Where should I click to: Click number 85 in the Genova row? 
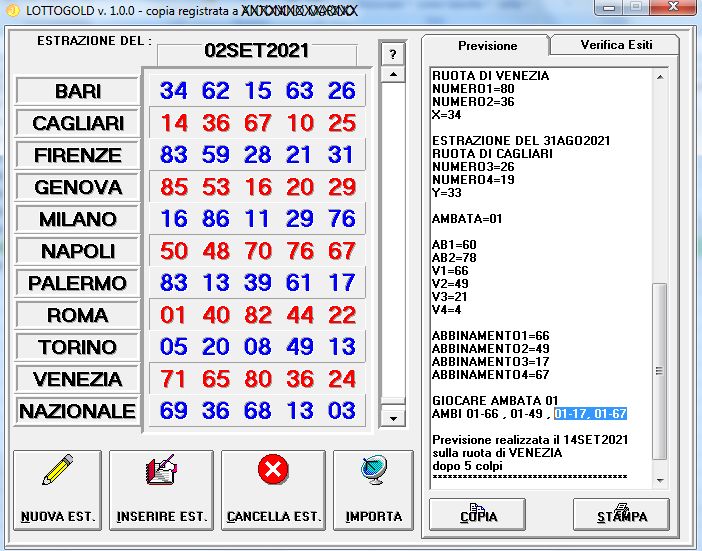(174, 187)
